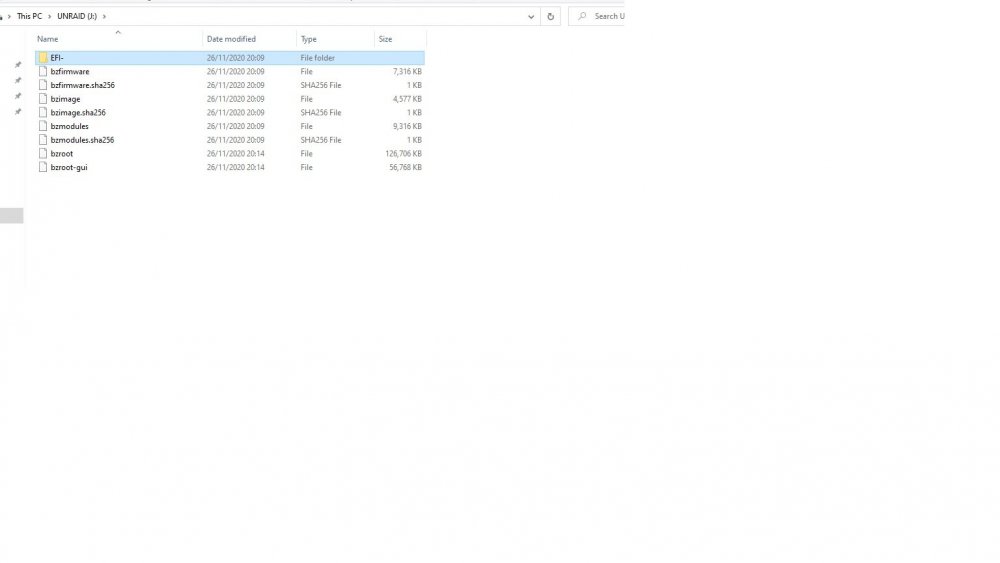Select the bzroot file icon
Image resolution: width=1000 pixels, height=563 pixels.
pos(43,154)
